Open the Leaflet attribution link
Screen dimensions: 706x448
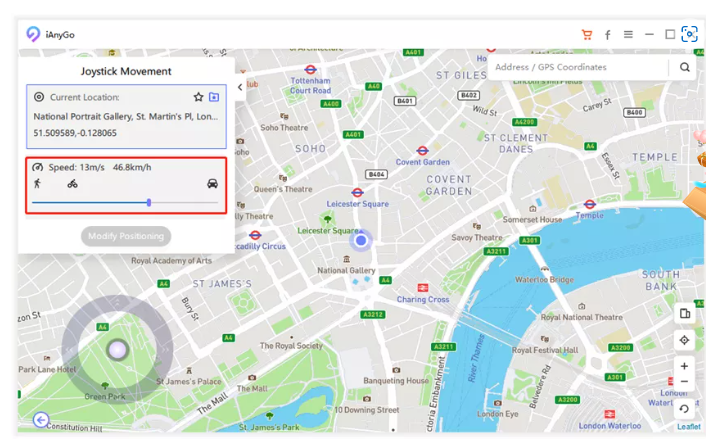click(x=689, y=426)
